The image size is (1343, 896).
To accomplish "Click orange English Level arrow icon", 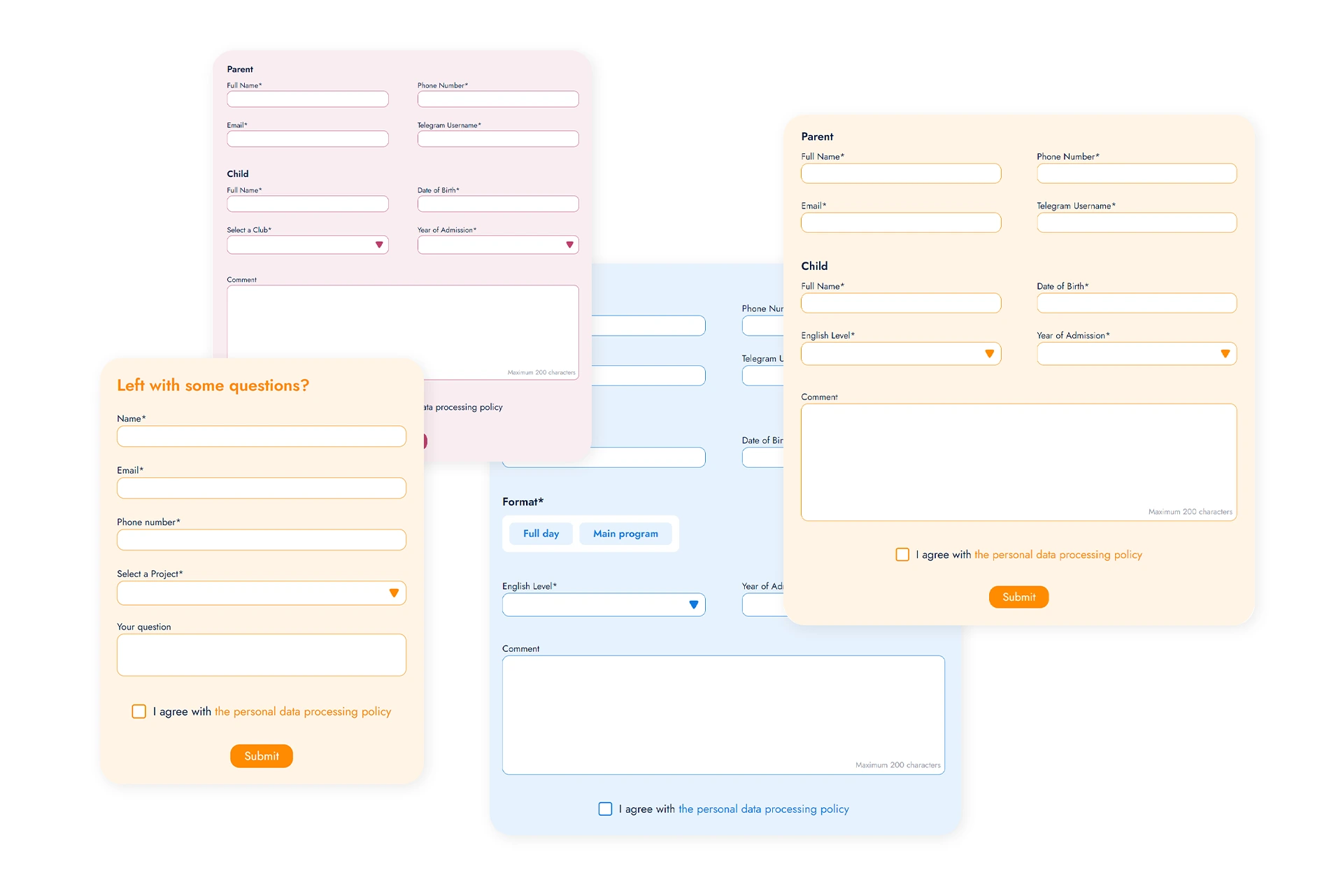I will click(989, 354).
